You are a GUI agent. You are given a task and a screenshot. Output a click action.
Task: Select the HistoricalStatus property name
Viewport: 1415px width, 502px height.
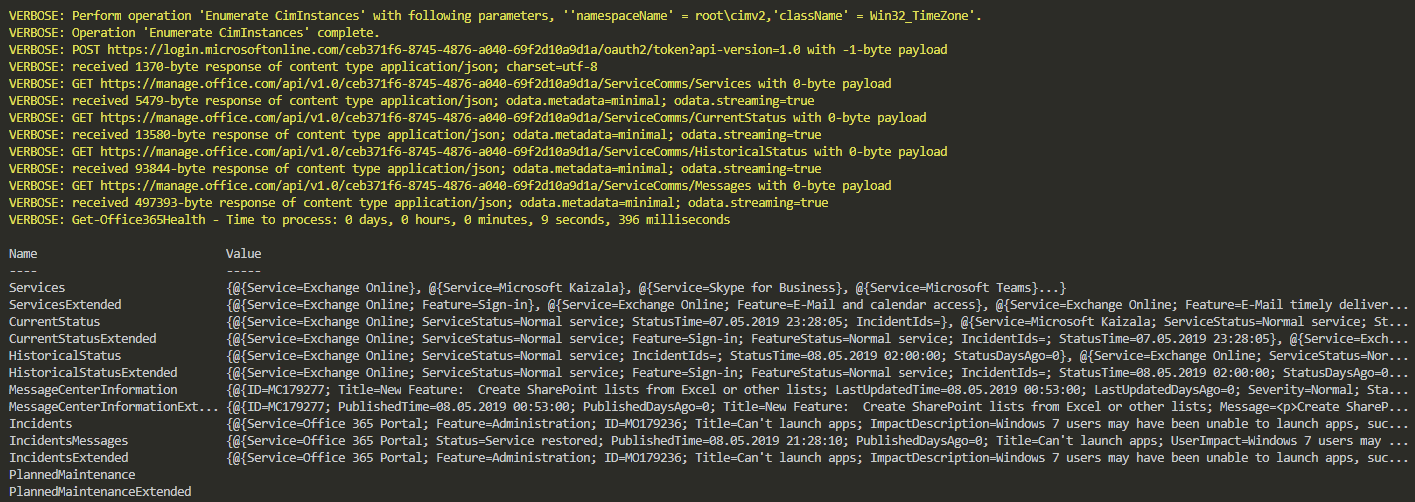(65, 356)
